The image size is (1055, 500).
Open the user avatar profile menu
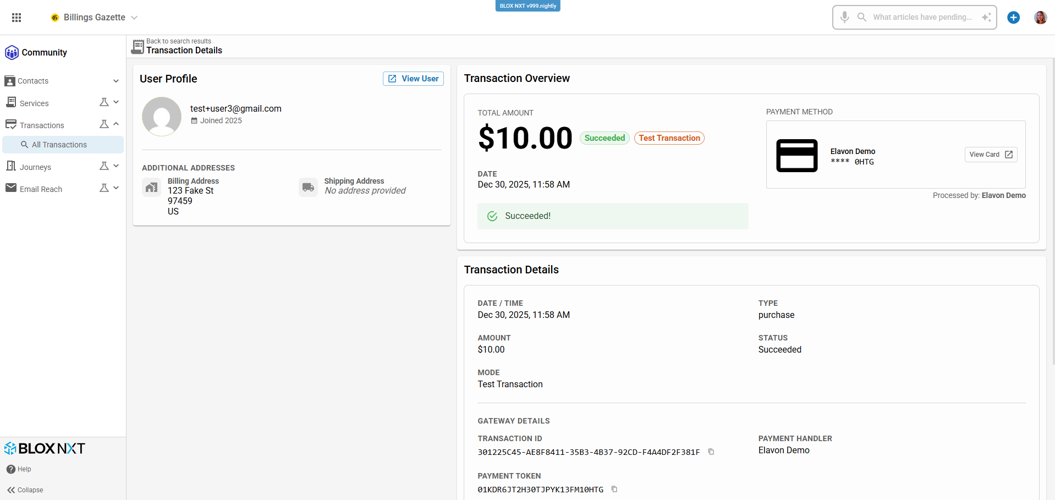click(x=1040, y=17)
